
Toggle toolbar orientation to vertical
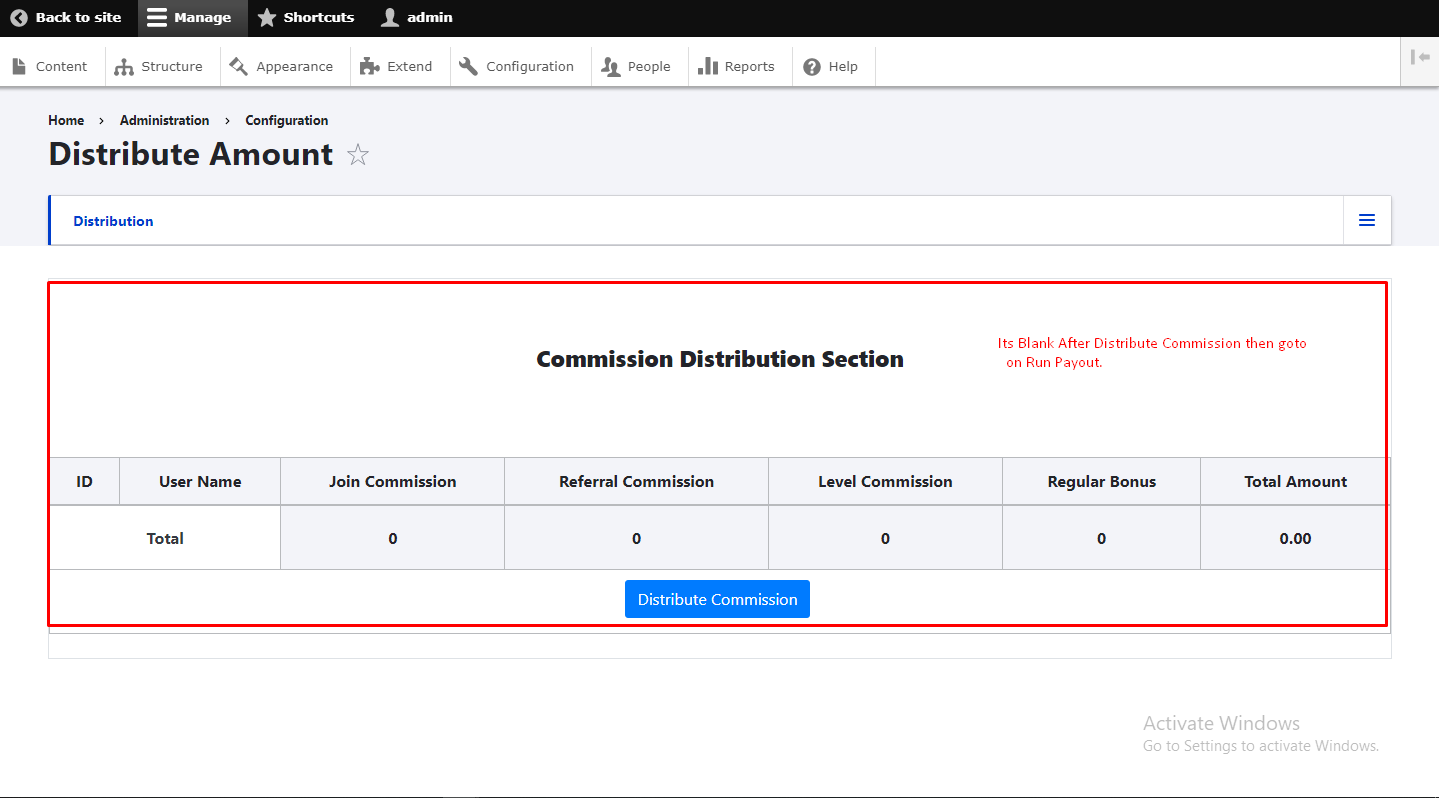(1420, 58)
